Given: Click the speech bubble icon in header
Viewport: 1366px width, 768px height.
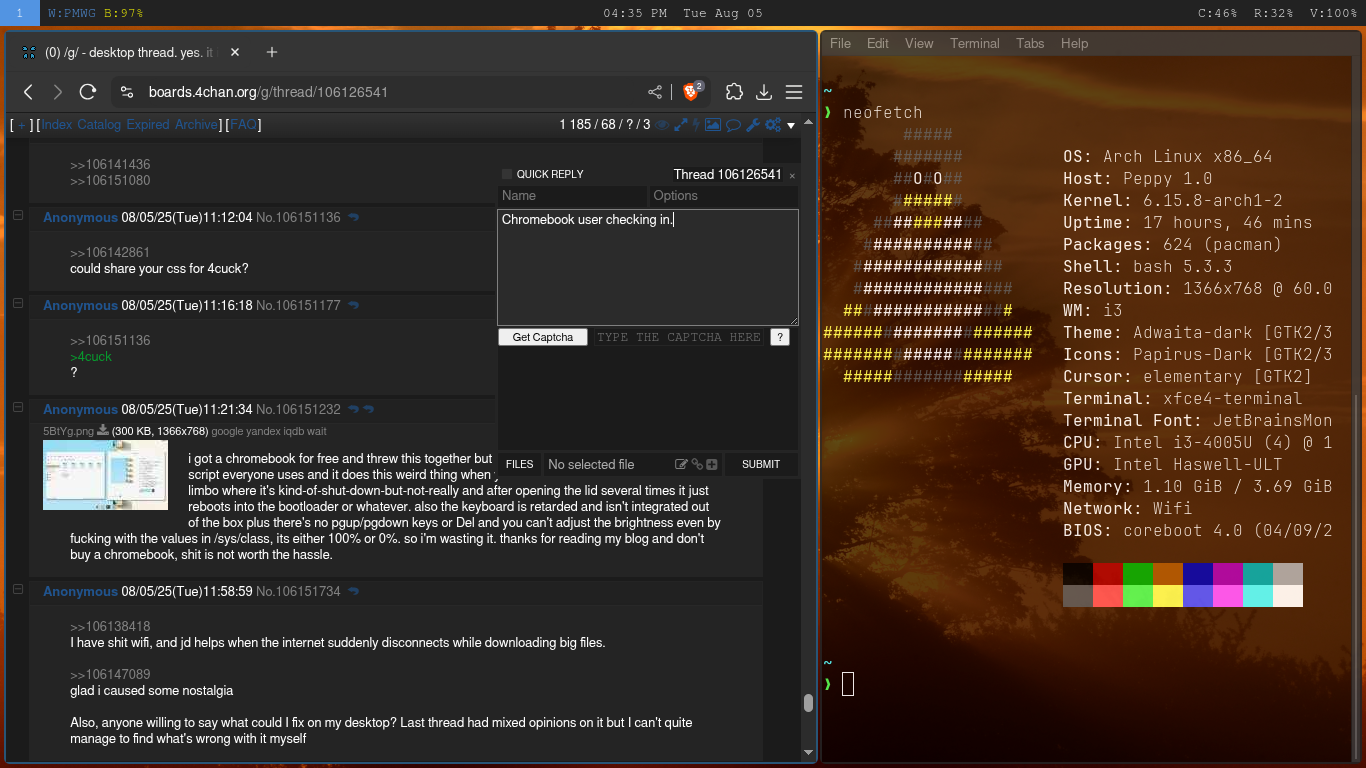Looking at the screenshot, I should (x=733, y=125).
